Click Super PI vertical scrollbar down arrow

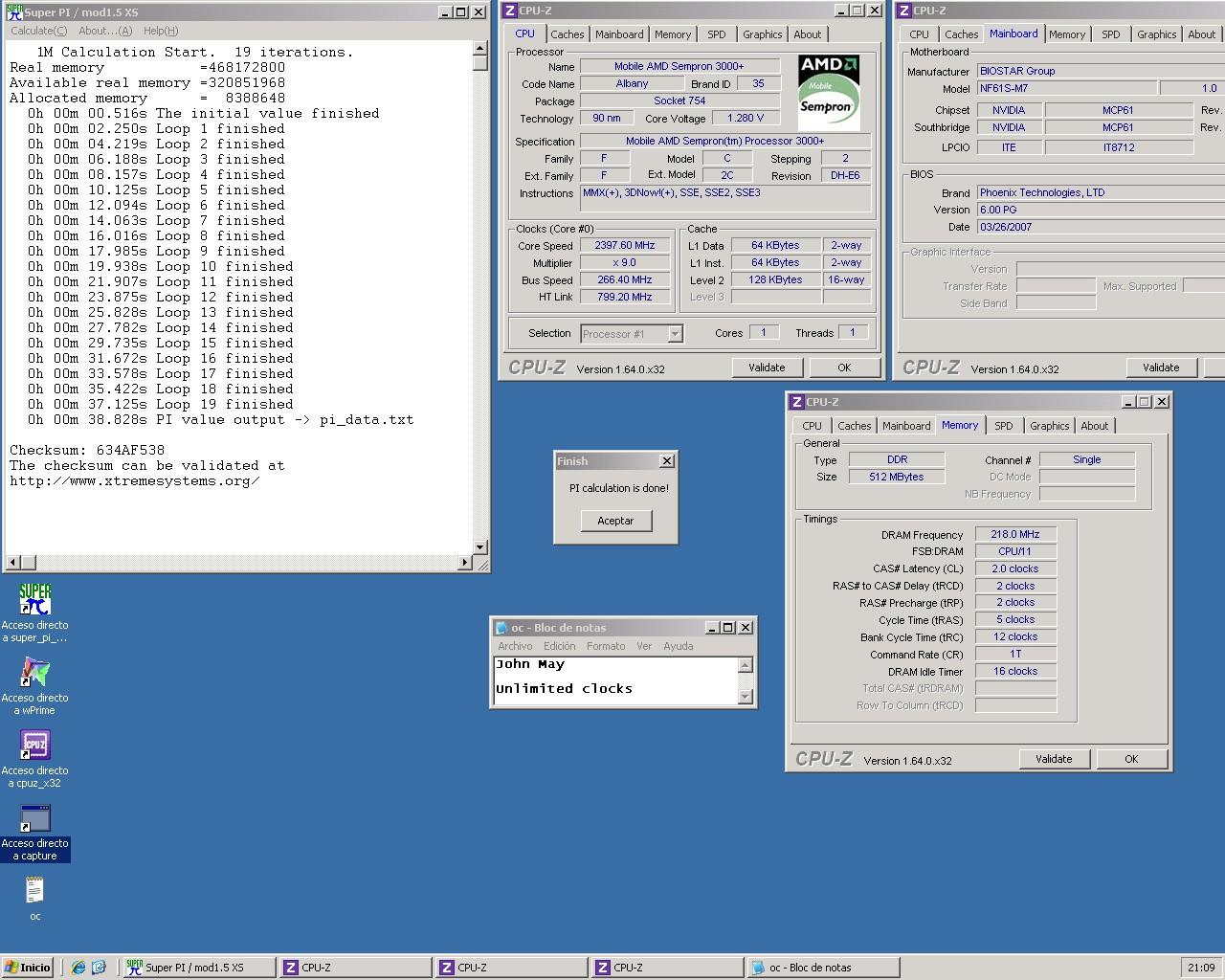click(x=480, y=546)
